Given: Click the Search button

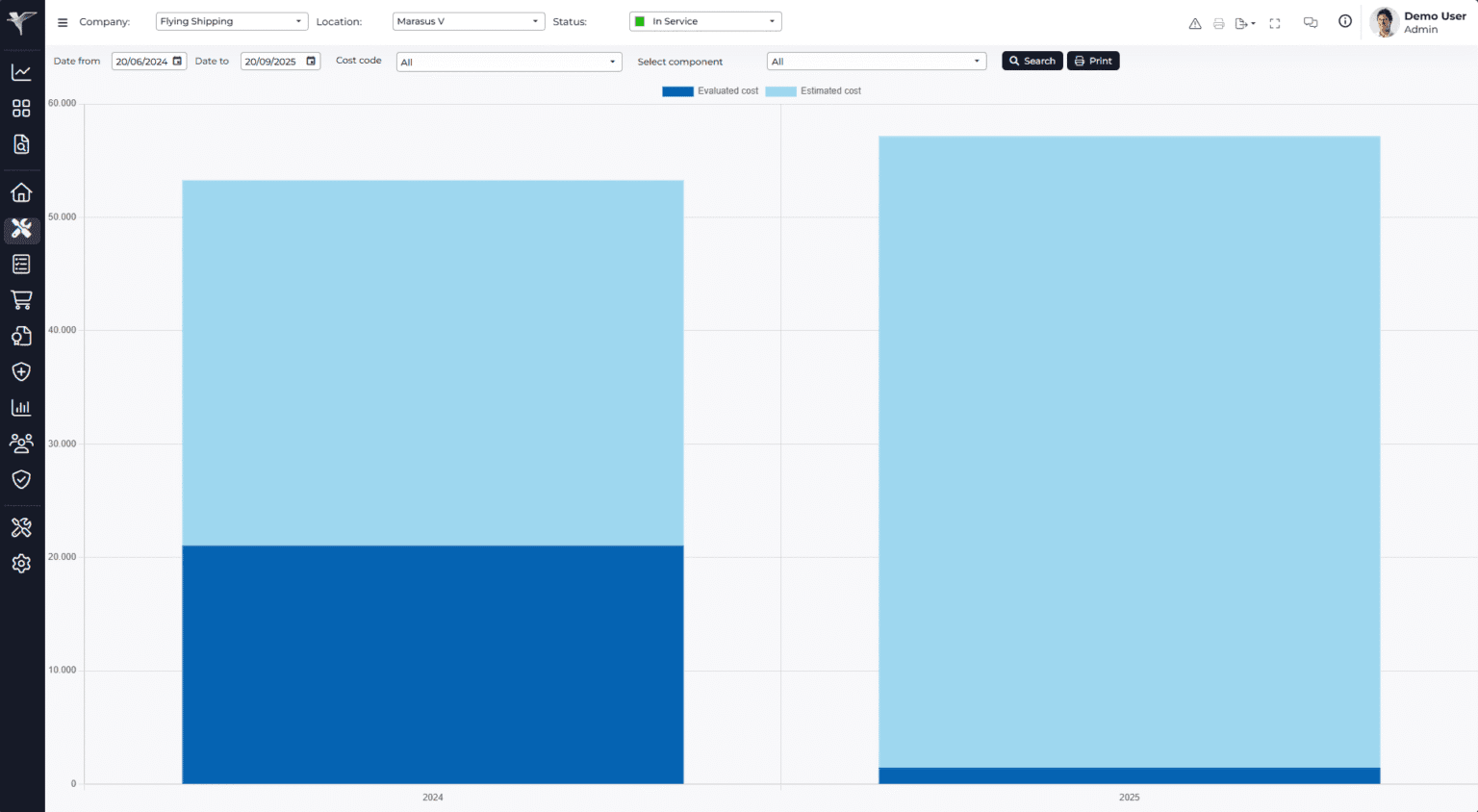Looking at the screenshot, I should click(x=1032, y=61).
